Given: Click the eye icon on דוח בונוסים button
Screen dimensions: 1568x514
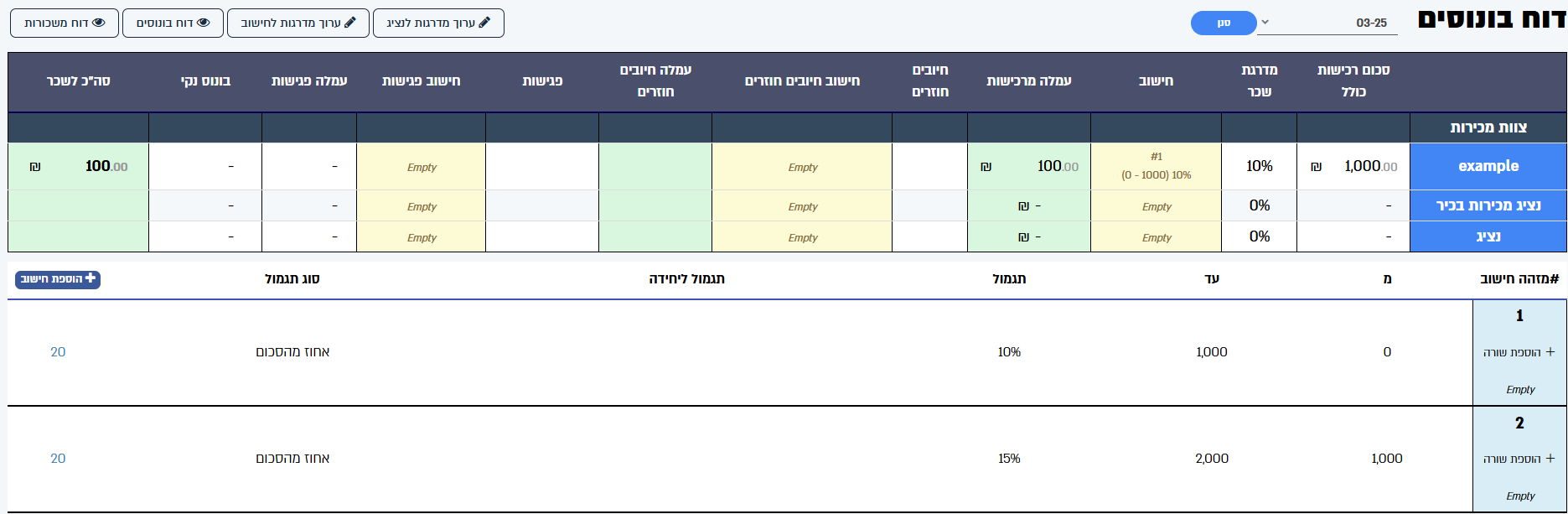Looking at the screenshot, I should pyautogui.click(x=203, y=23).
